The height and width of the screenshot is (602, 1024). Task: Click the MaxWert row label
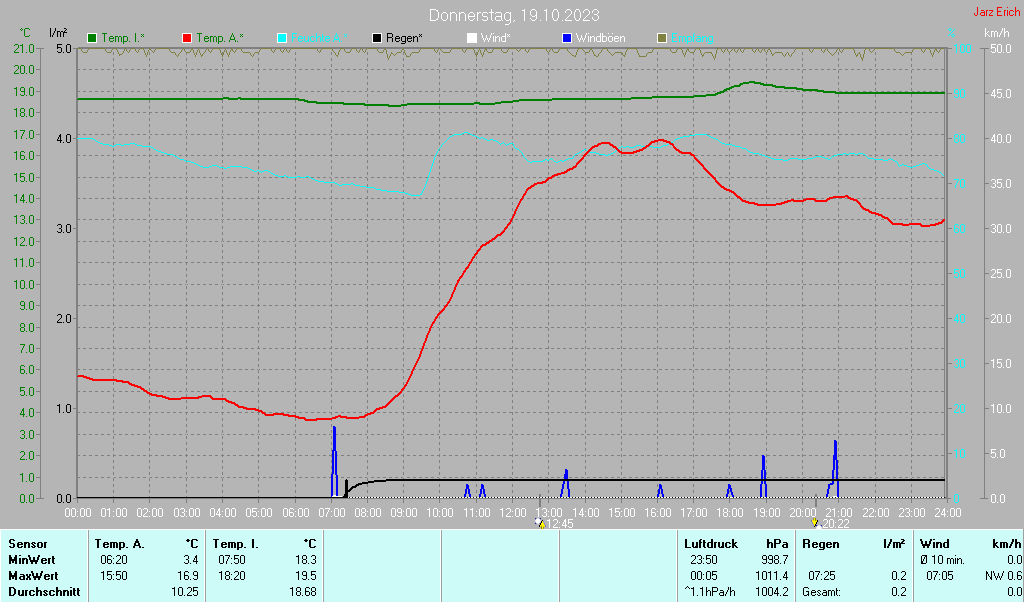[x=31, y=576]
